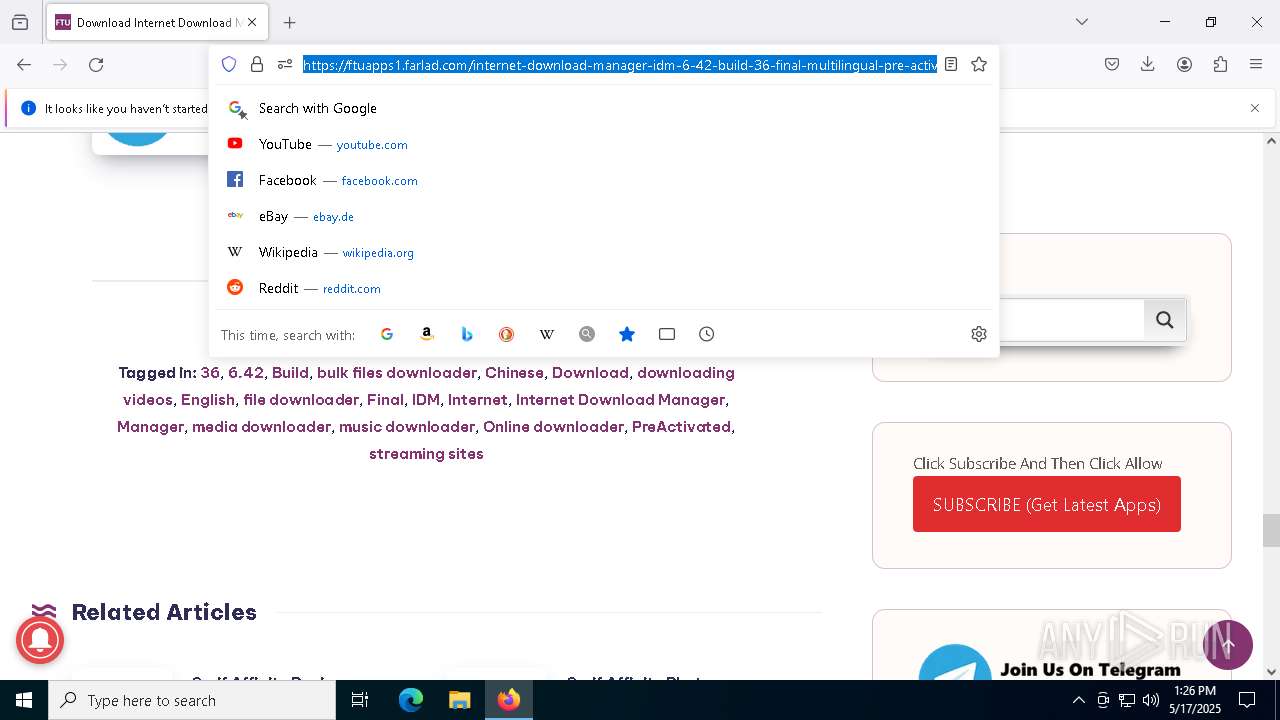Open the Firefox application menu
1280x720 pixels.
pyautogui.click(x=1256, y=64)
